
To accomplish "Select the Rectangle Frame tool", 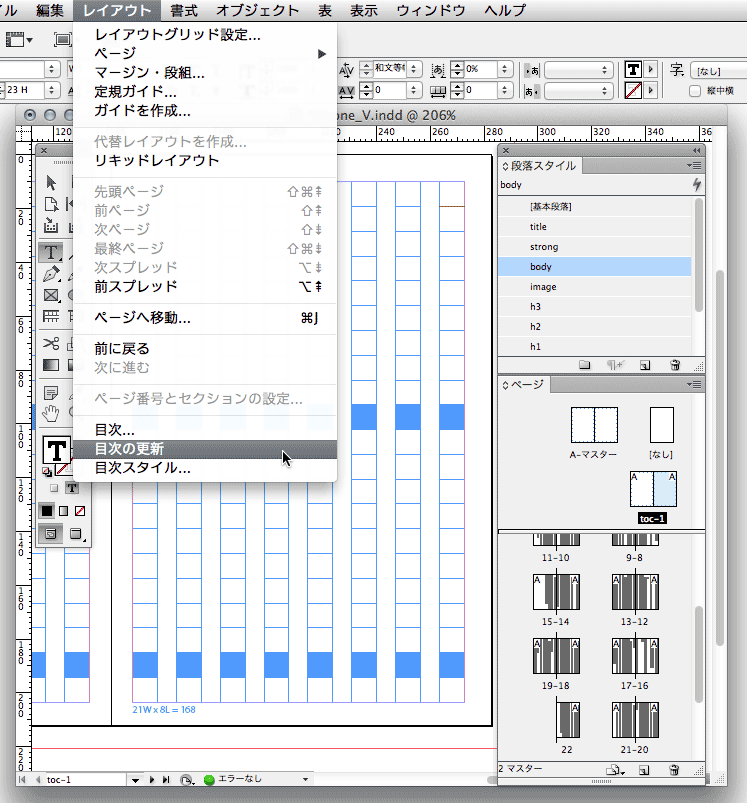I will [x=51, y=295].
